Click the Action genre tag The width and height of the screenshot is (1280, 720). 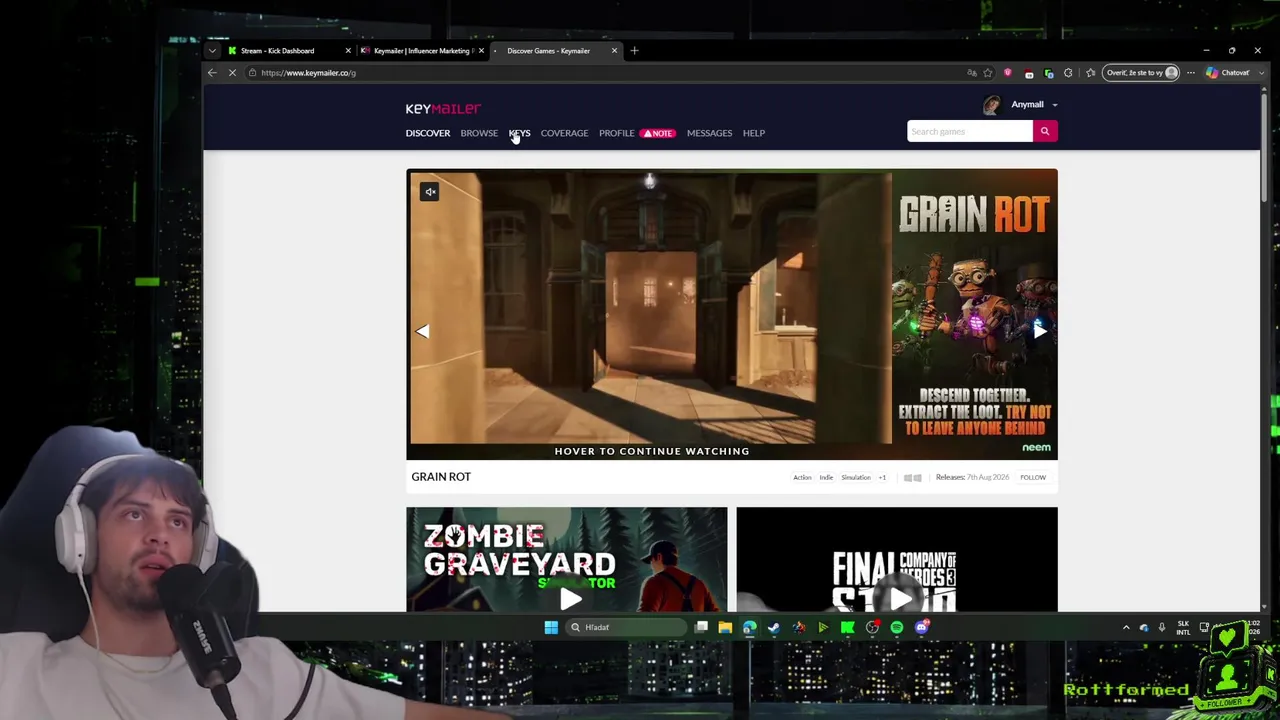tap(802, 478)
